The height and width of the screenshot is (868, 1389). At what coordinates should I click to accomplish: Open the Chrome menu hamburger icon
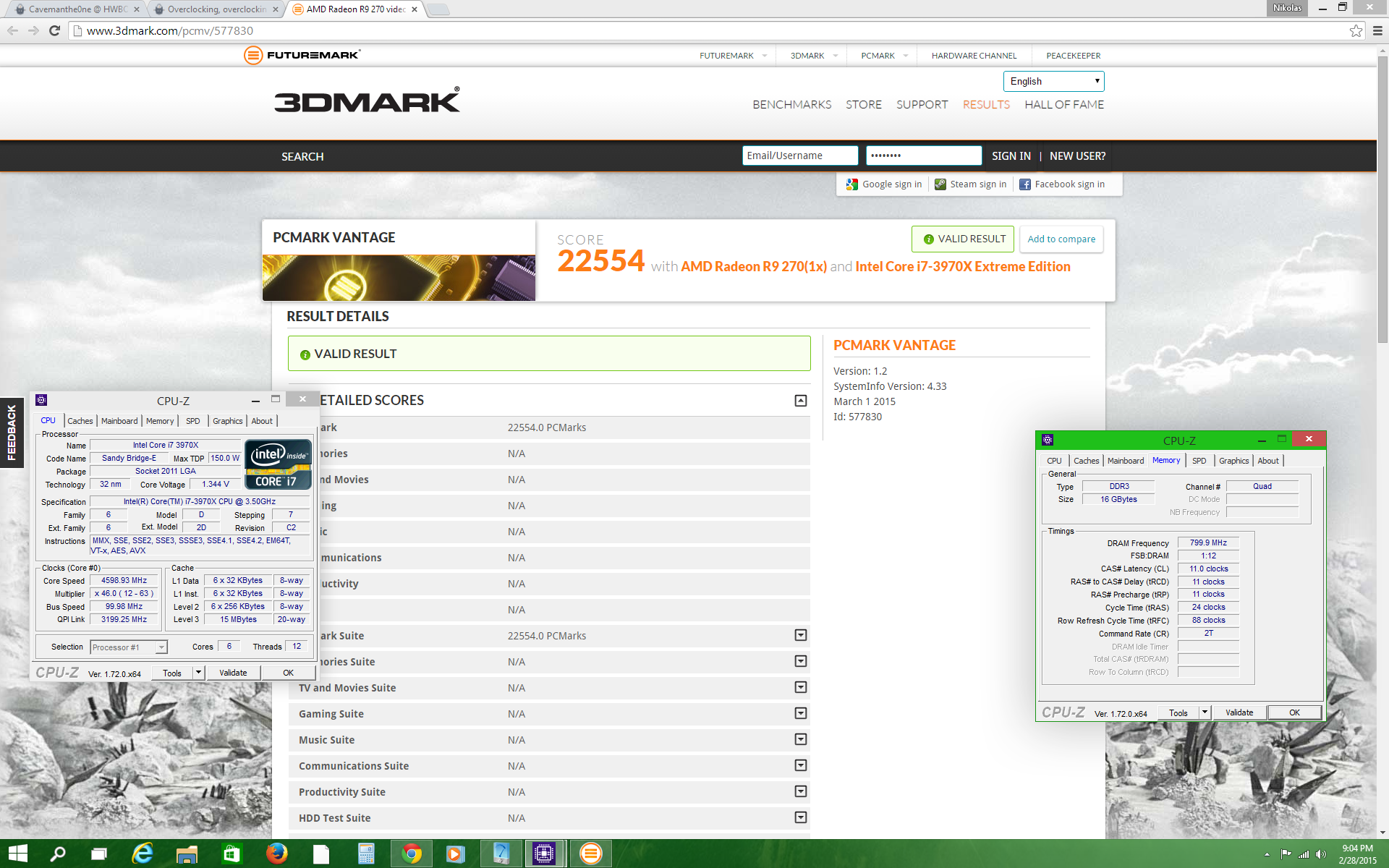tap(1377, 30)
